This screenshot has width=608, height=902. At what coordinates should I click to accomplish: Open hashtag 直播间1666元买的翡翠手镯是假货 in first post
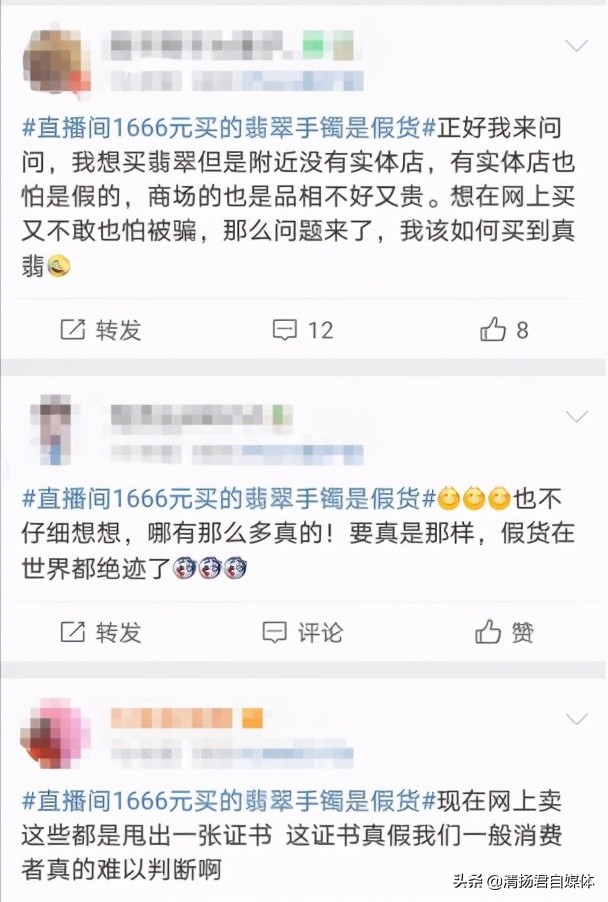pyautogui.click(x=229, y=128)
